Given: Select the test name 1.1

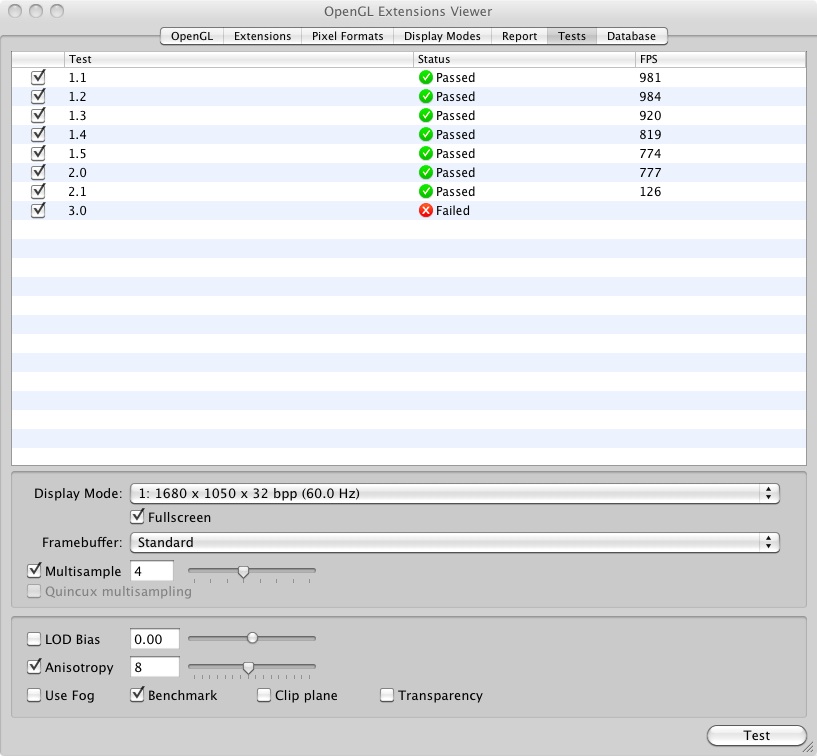Looking at the screenshot, I should pos(78,78).
